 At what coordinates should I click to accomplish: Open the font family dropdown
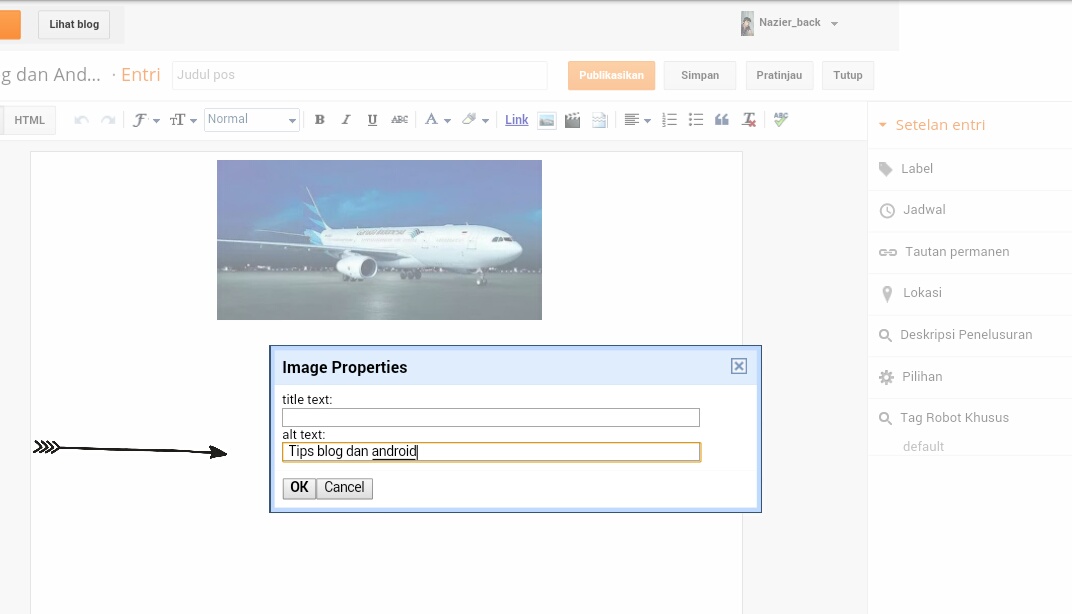click(x=146, y=120)
